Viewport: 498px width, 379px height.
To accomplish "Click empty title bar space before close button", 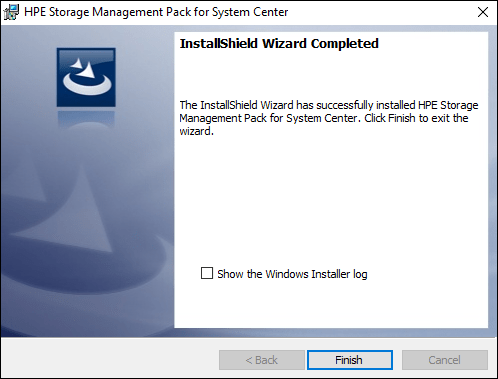I will [x=380, y=12].
